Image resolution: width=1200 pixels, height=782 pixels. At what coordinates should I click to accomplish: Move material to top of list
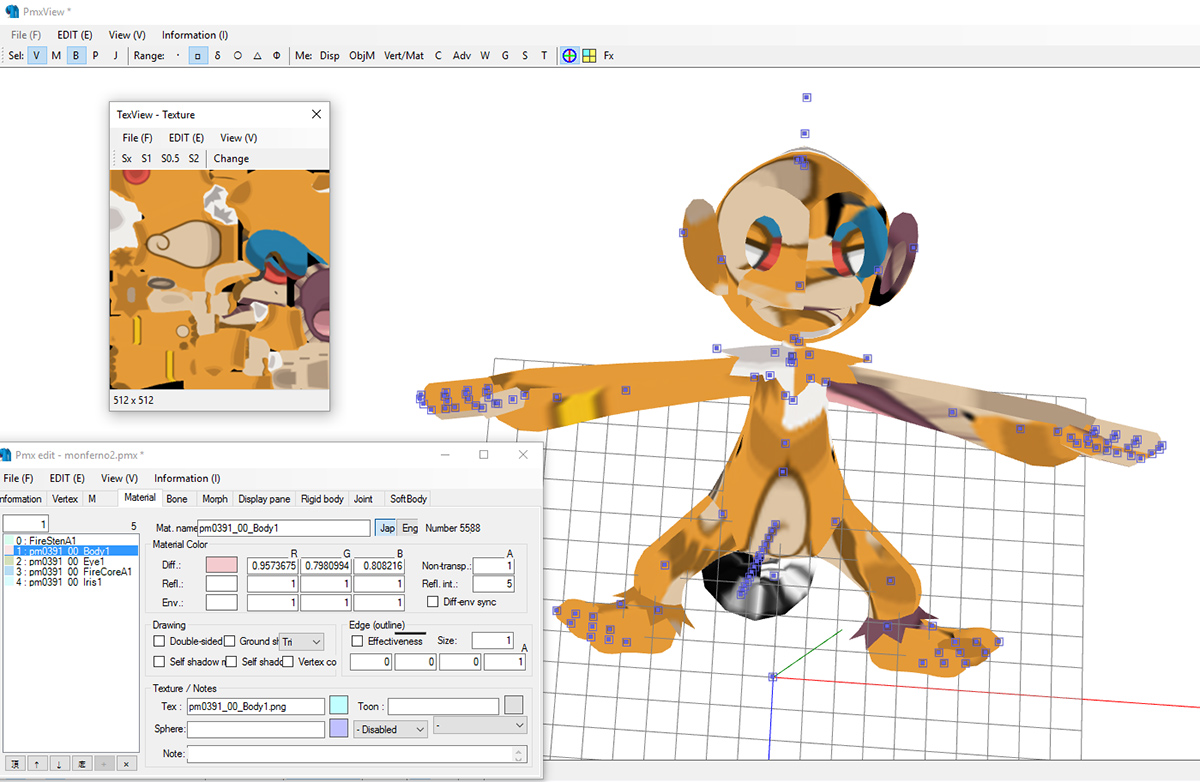point(14,763)
